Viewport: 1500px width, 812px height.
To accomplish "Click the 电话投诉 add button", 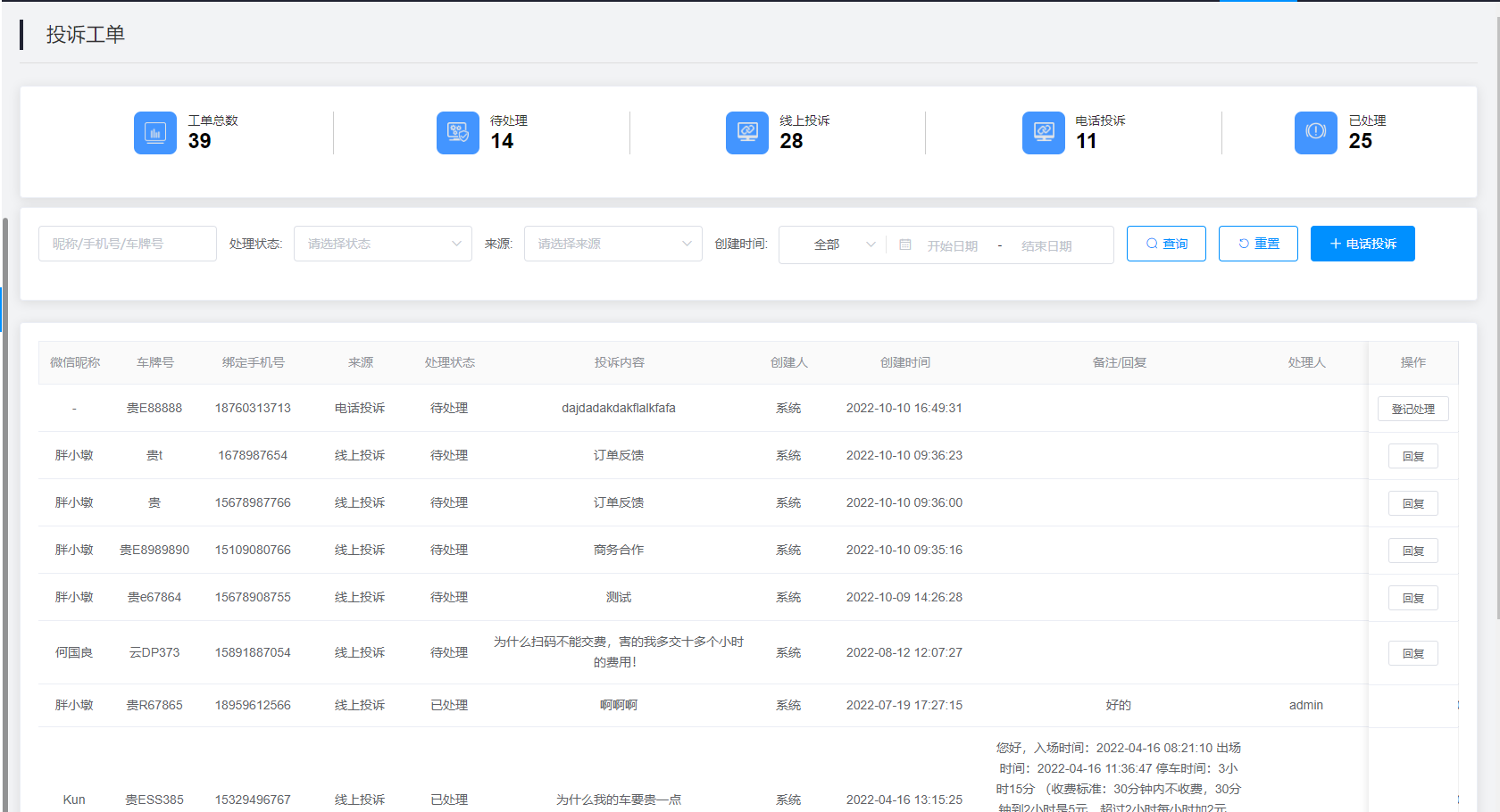I will pos(1362,244).
